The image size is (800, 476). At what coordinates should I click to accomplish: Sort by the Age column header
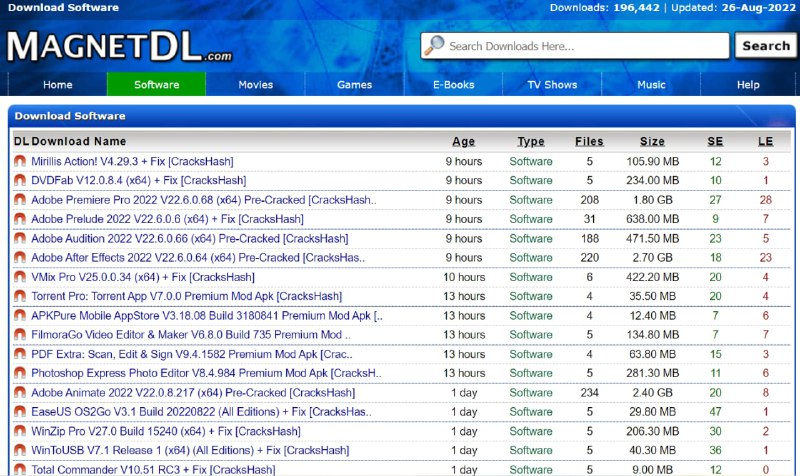[x=463, y=141]
